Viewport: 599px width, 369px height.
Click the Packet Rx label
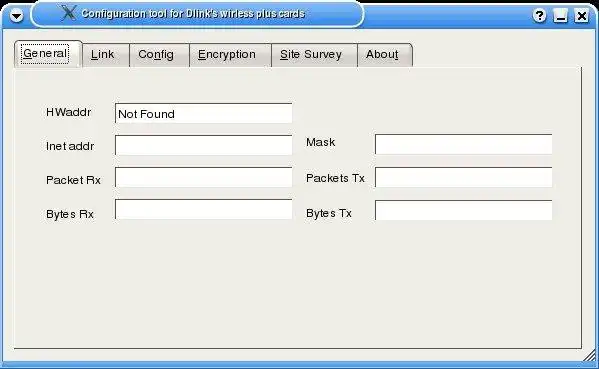(x=73, y=180)
